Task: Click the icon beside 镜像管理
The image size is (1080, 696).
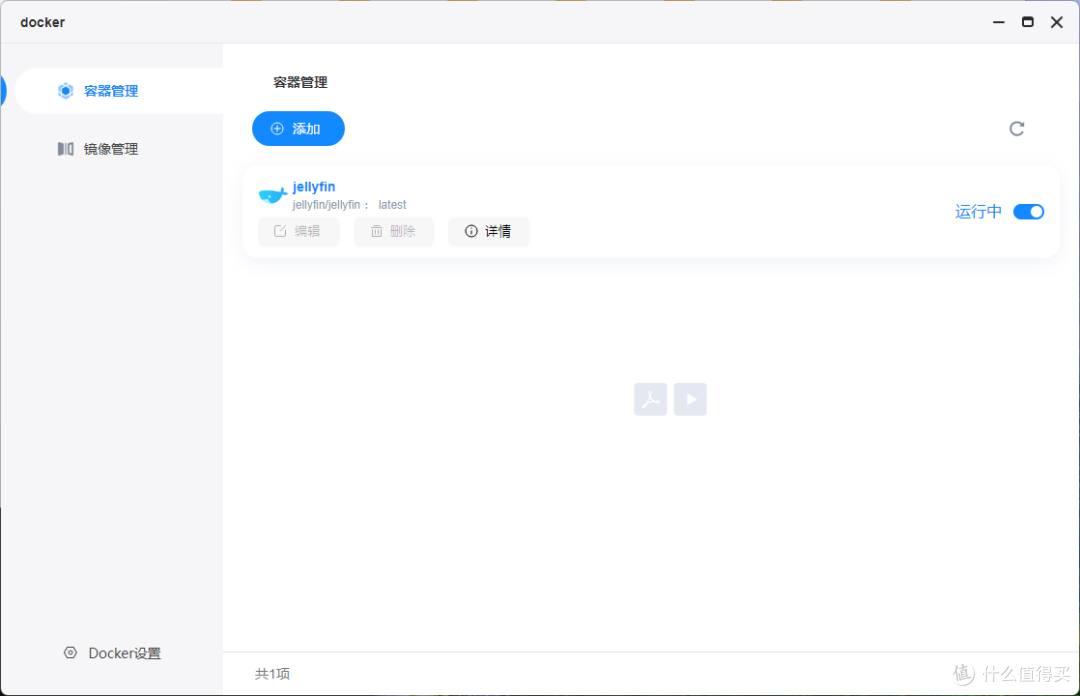Action: [65, 149]
